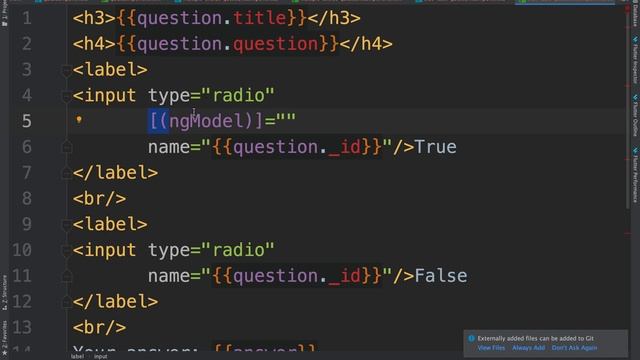Click the br tag on line 13
Viewport: 640px width, 360px height.
click(100, 328)
